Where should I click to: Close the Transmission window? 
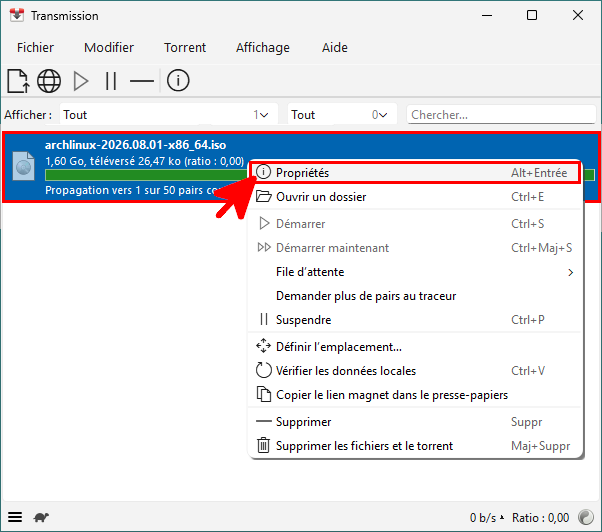tap(577, 15)
